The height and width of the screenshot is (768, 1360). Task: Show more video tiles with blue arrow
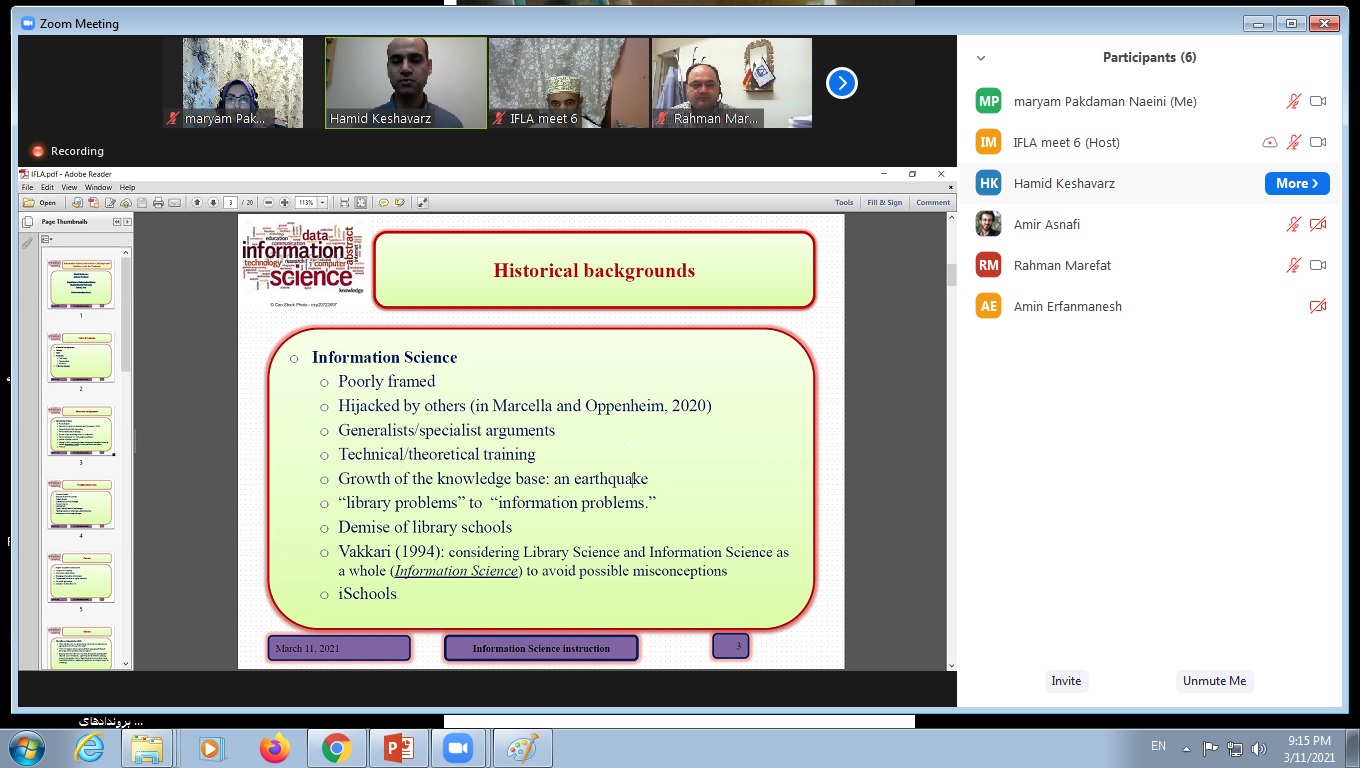[x=842, y=83]
